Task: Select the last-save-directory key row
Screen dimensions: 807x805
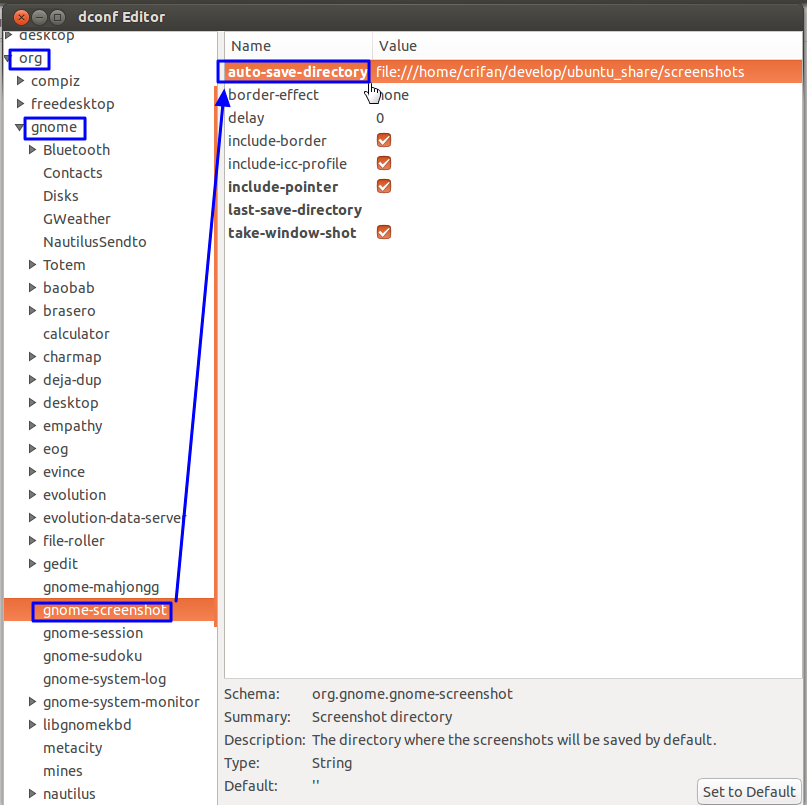Action: 513,210
